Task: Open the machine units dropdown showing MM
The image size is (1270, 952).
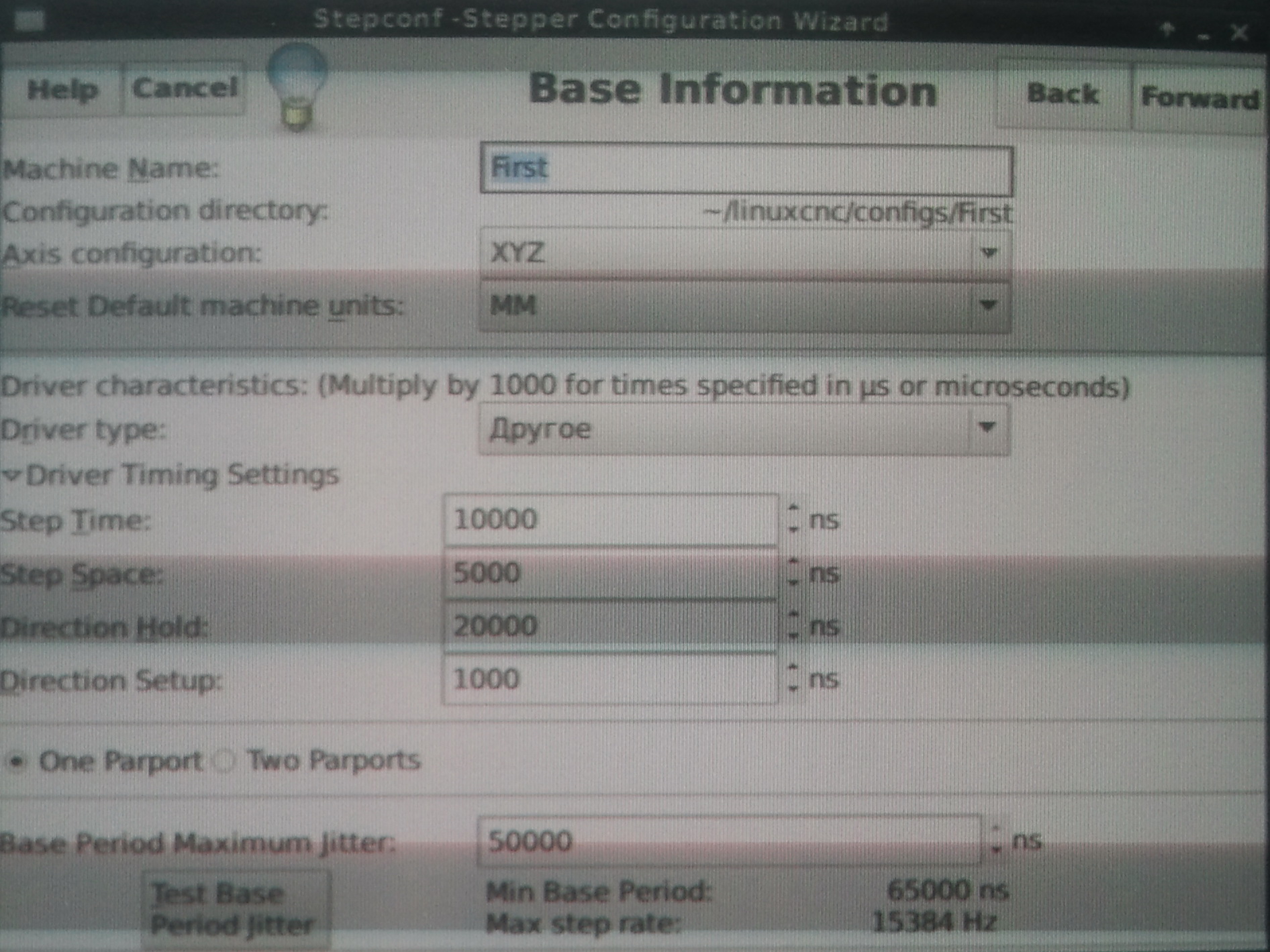Action: (x=745, y=306)
